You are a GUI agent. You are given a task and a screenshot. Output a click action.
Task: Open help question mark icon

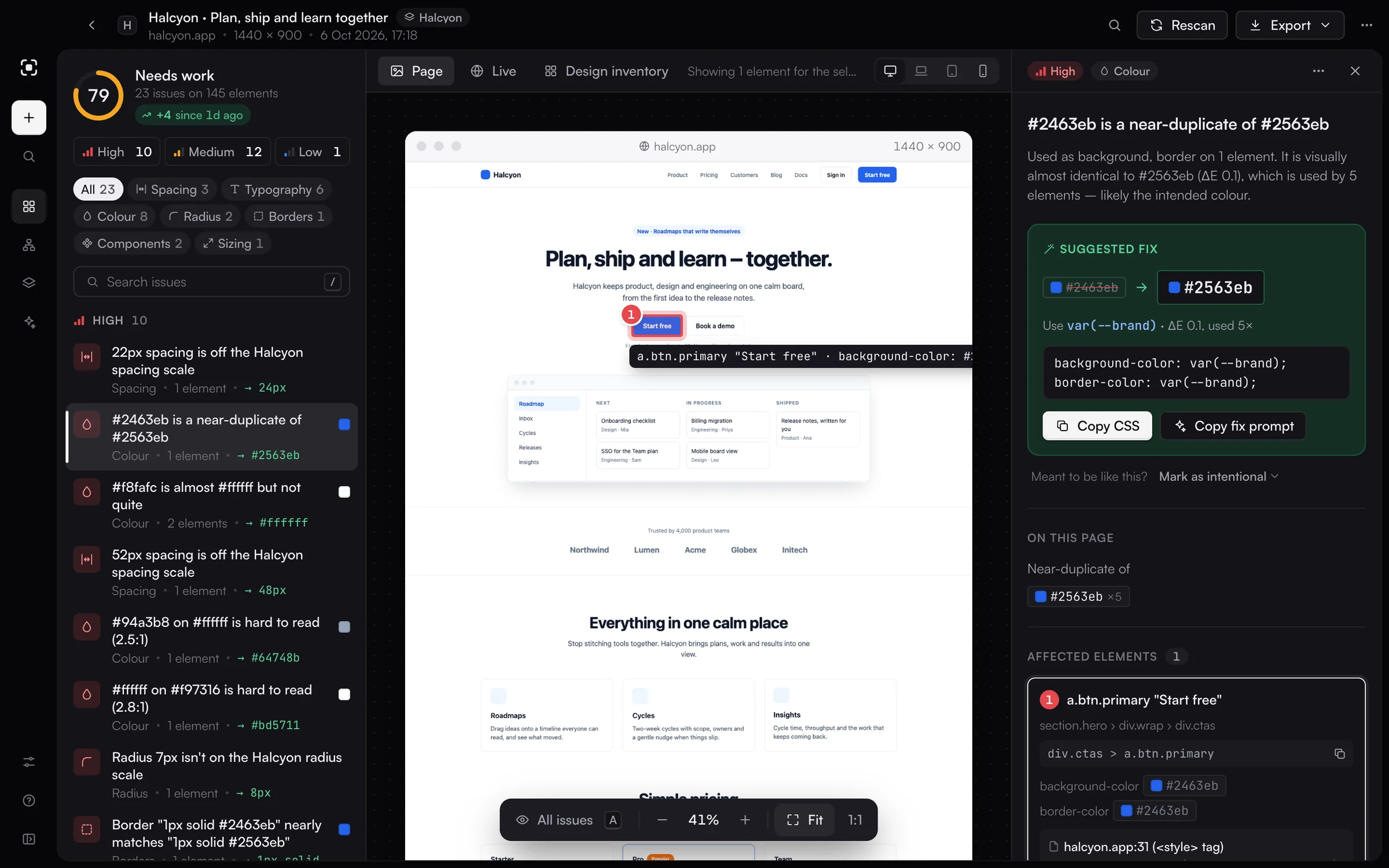28,800
